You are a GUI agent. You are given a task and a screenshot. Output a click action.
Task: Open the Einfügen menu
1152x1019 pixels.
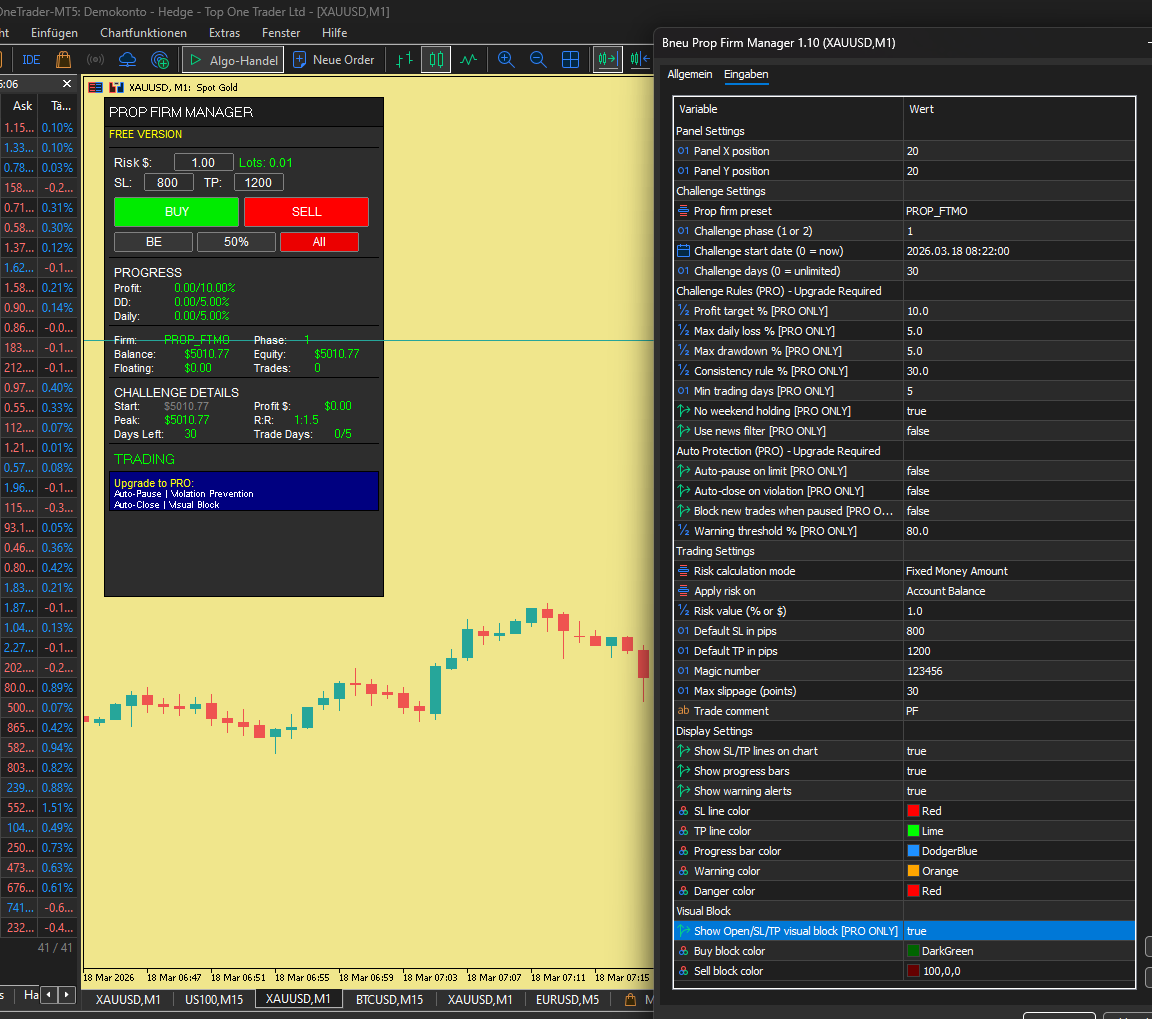point(54,33)
